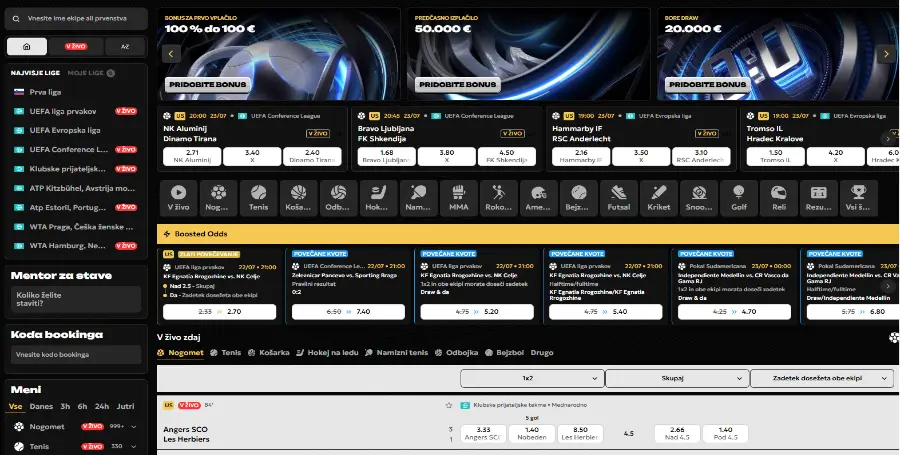Select the Tenis sport tile
This screenshot has width=900, height=455.
[x=258, y=198]
